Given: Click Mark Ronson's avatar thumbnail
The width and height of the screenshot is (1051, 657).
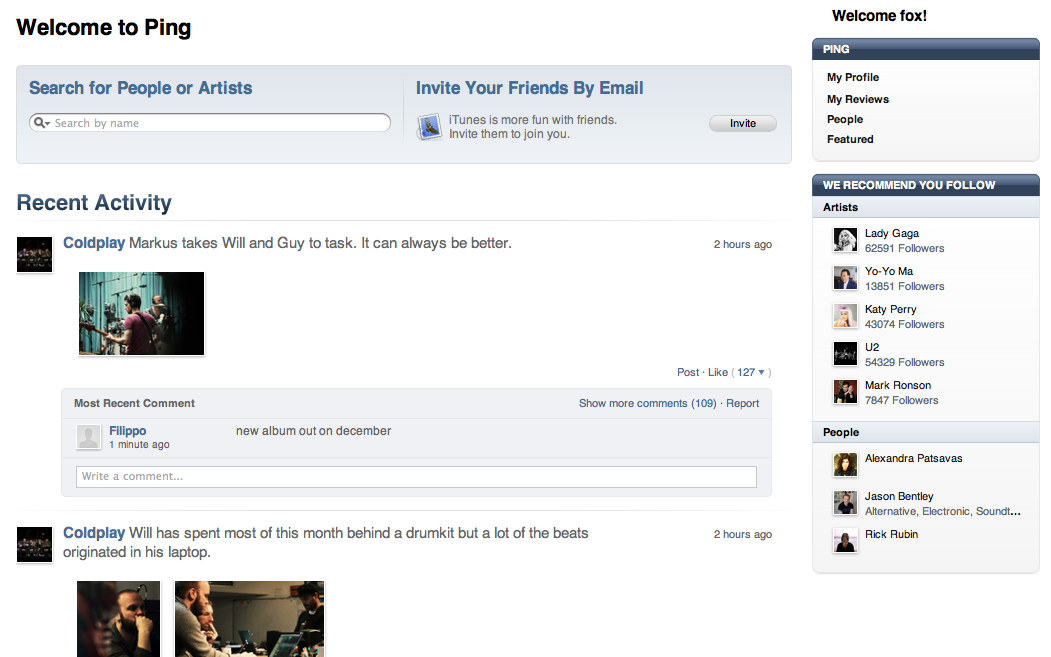Looking at the screenshot, I should 845,392.
